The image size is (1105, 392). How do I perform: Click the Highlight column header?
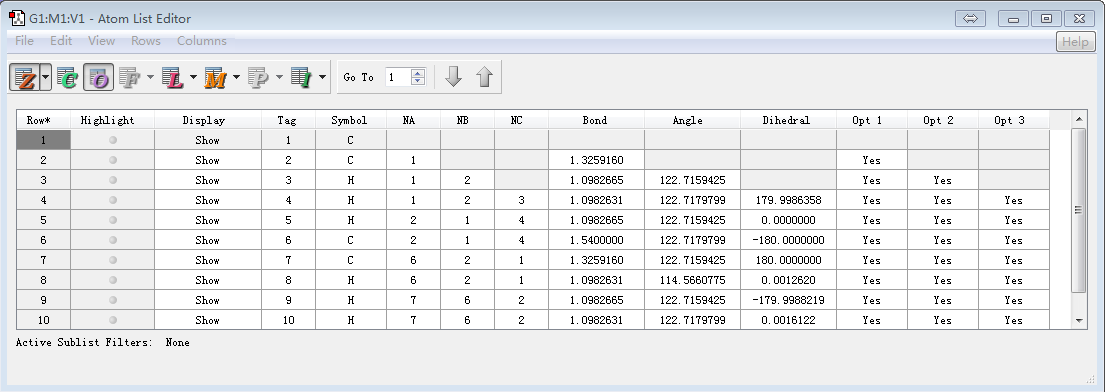coord(113,120)
